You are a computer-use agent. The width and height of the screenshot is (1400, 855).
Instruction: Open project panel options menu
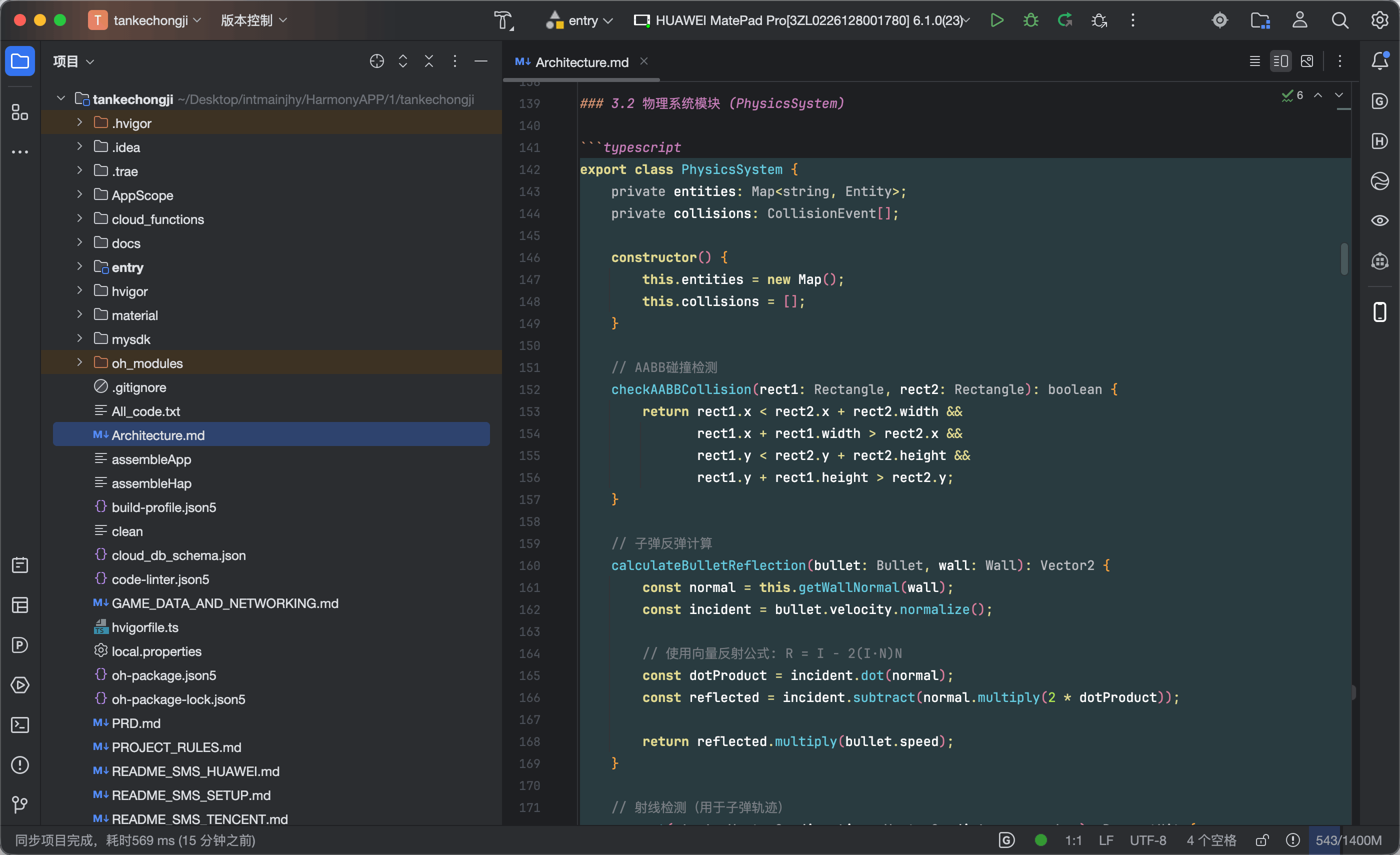454,61
